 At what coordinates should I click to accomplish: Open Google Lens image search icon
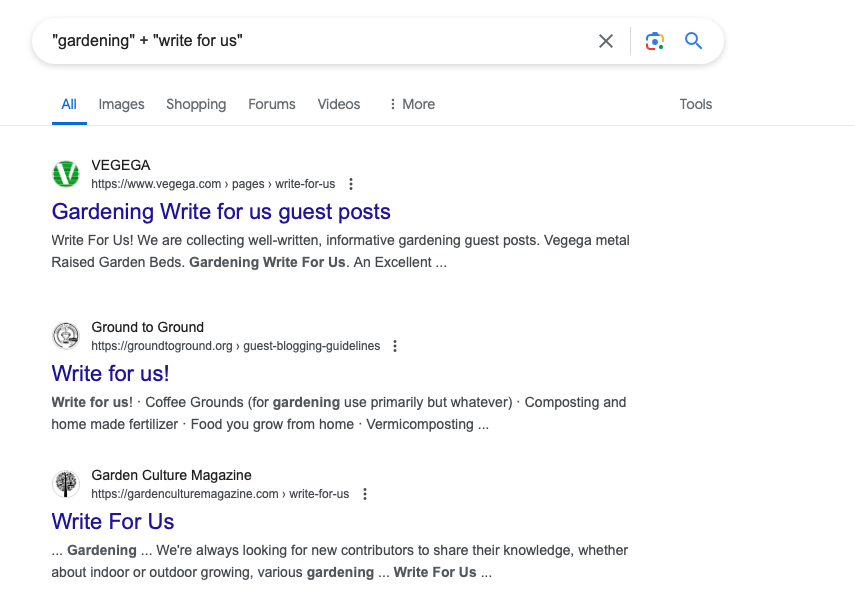654,41
